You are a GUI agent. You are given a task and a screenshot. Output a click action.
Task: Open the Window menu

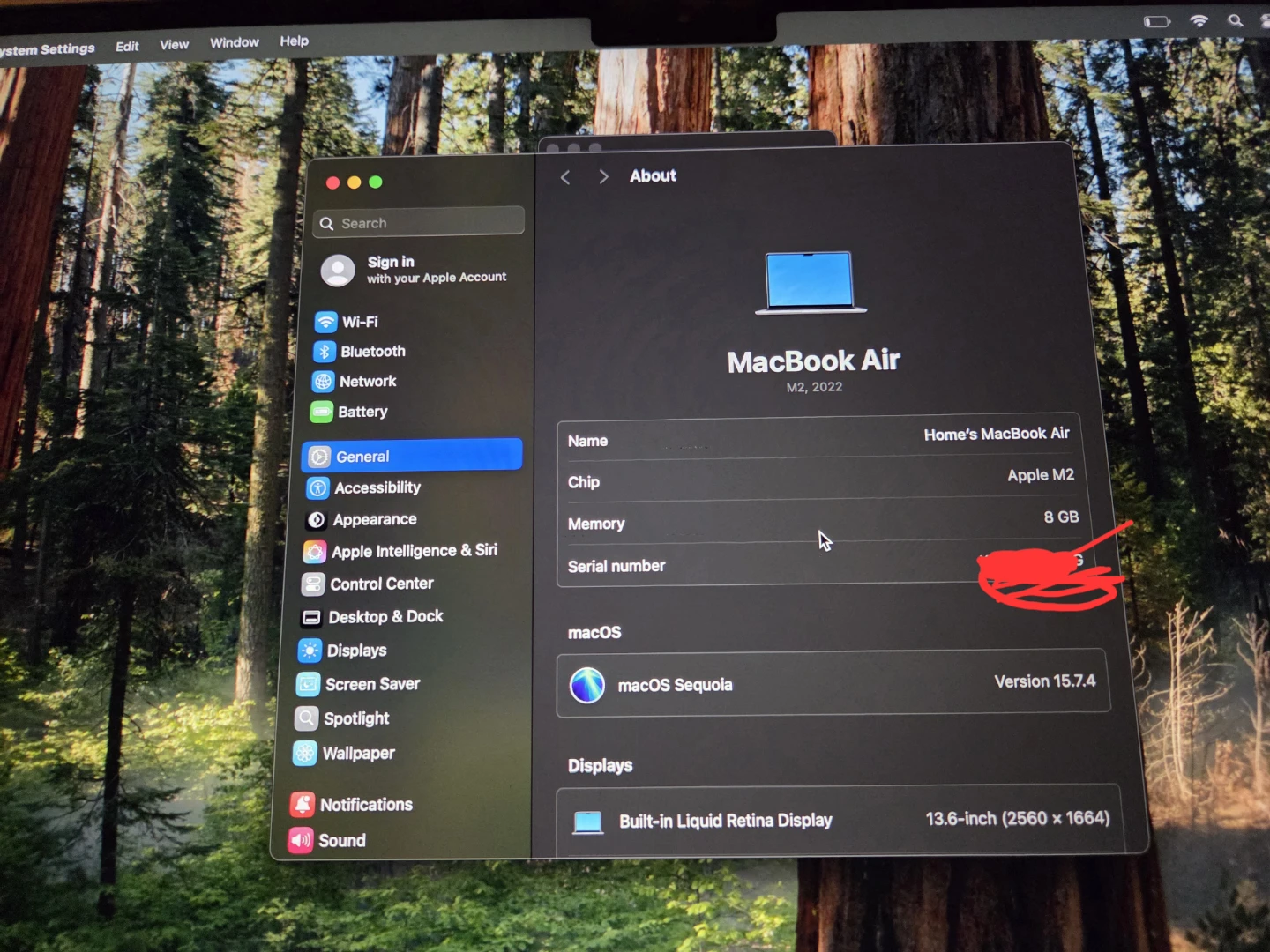tap(234, 42)
